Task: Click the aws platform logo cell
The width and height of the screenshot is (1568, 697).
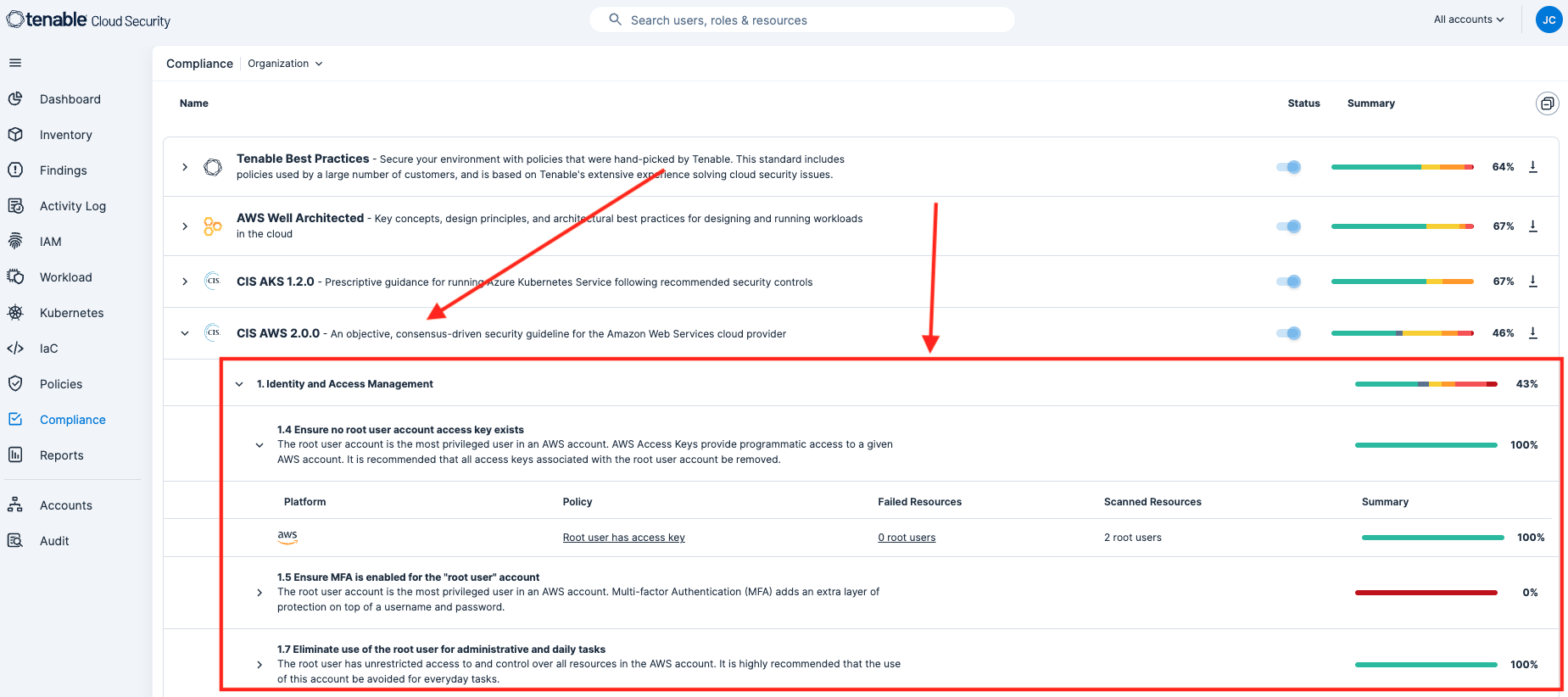Action: (287, 537)
